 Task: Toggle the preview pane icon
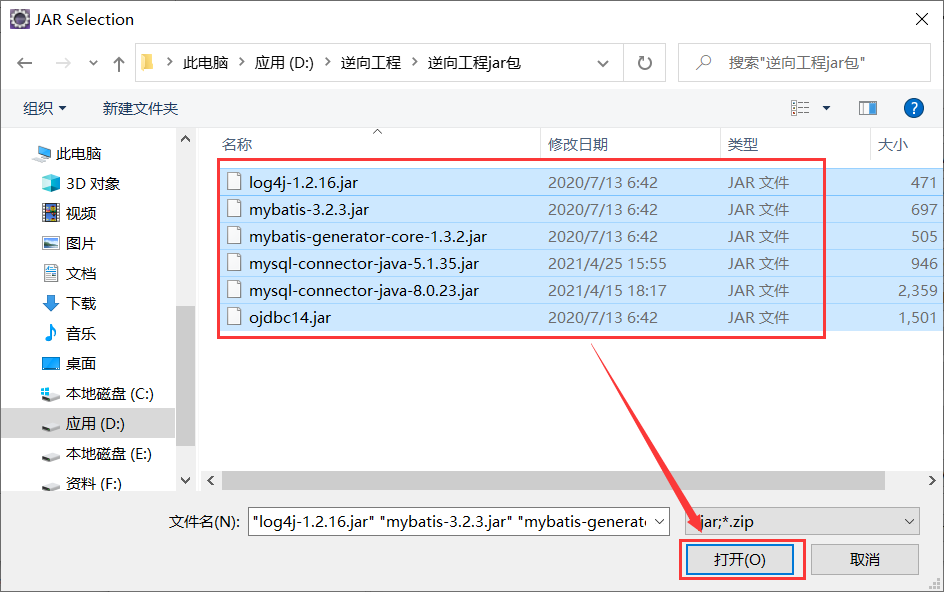[868, 108]
